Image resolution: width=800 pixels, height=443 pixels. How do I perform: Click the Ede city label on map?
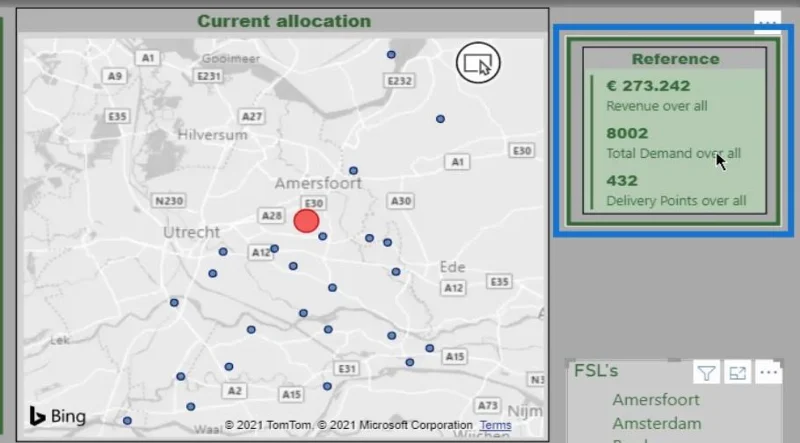452,267
